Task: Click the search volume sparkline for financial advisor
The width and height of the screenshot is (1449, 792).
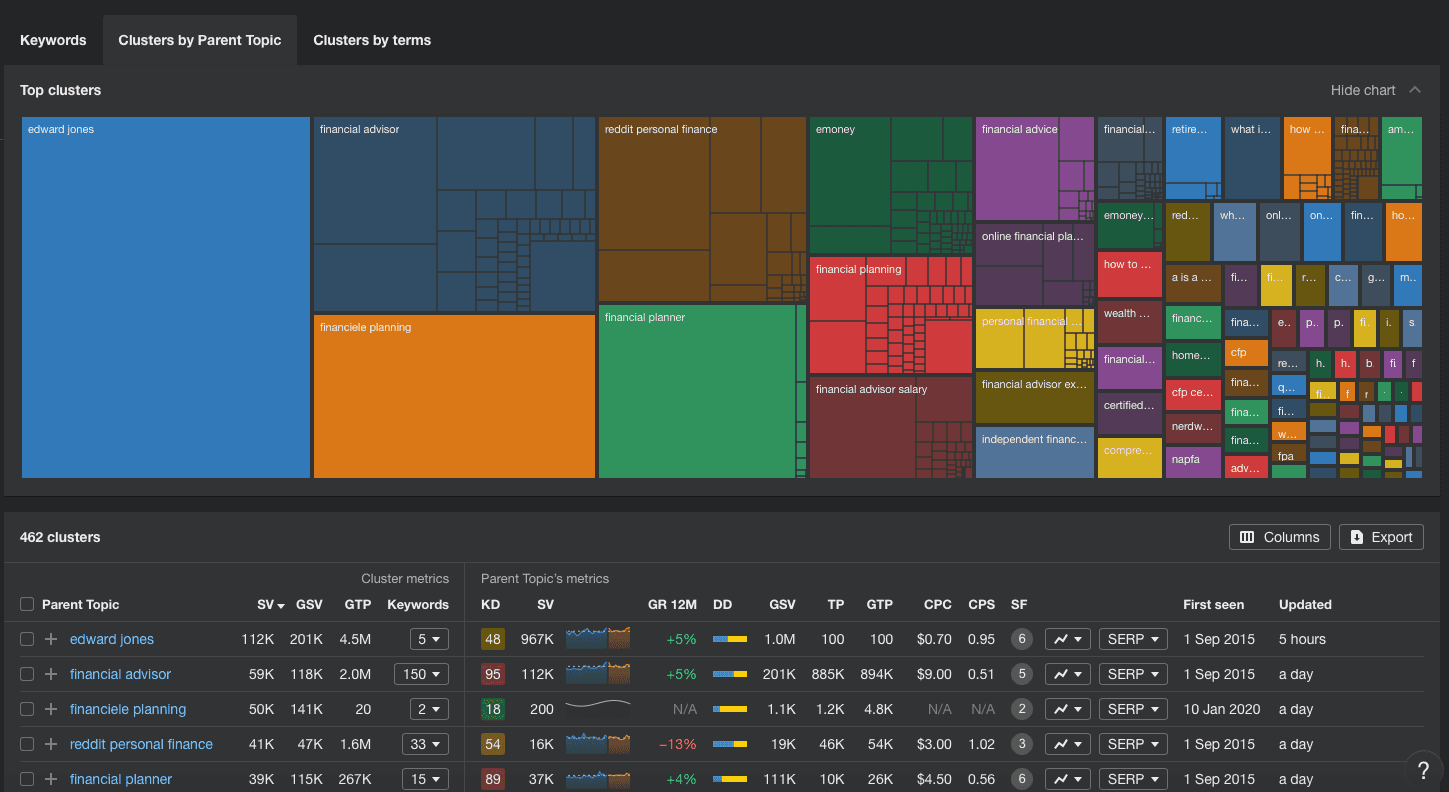Action: pos(598,675)
